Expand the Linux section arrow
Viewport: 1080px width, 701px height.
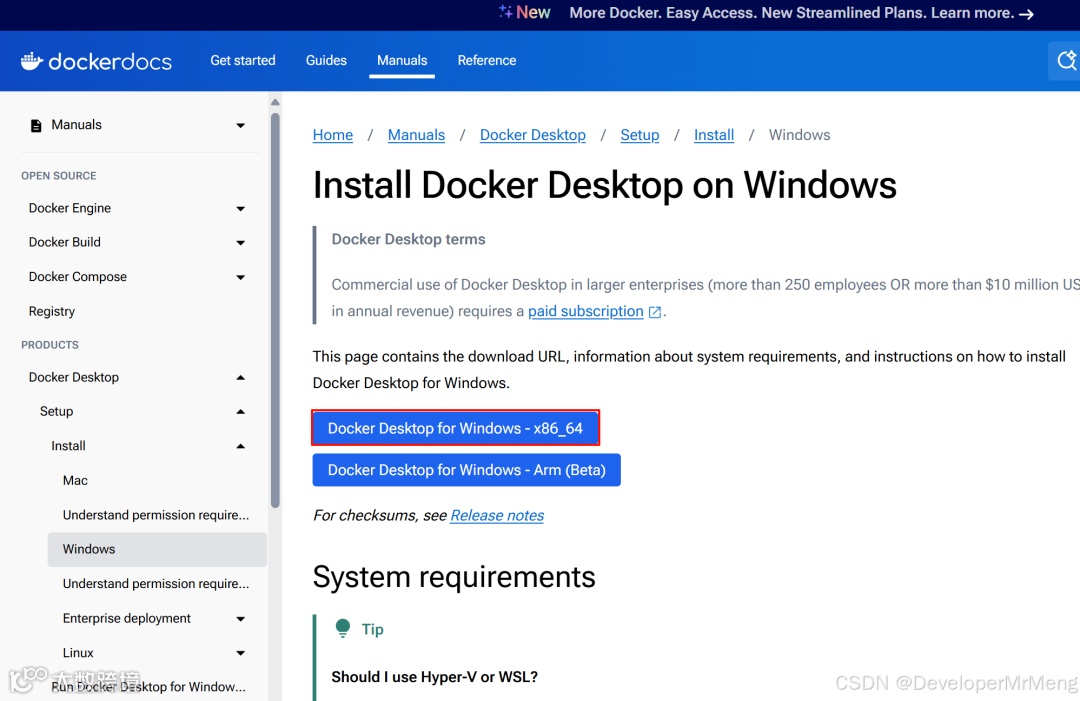click(x=240, y=653)
